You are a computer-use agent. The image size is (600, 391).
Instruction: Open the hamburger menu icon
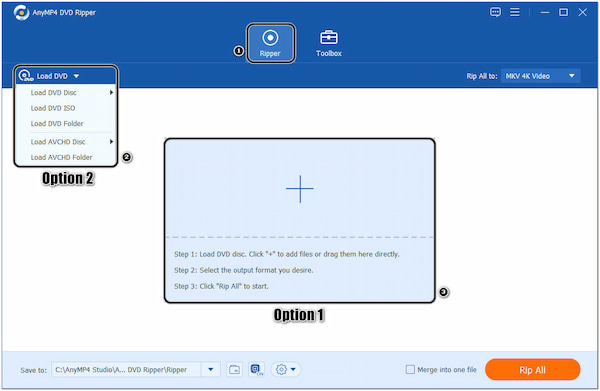[515, 12]
